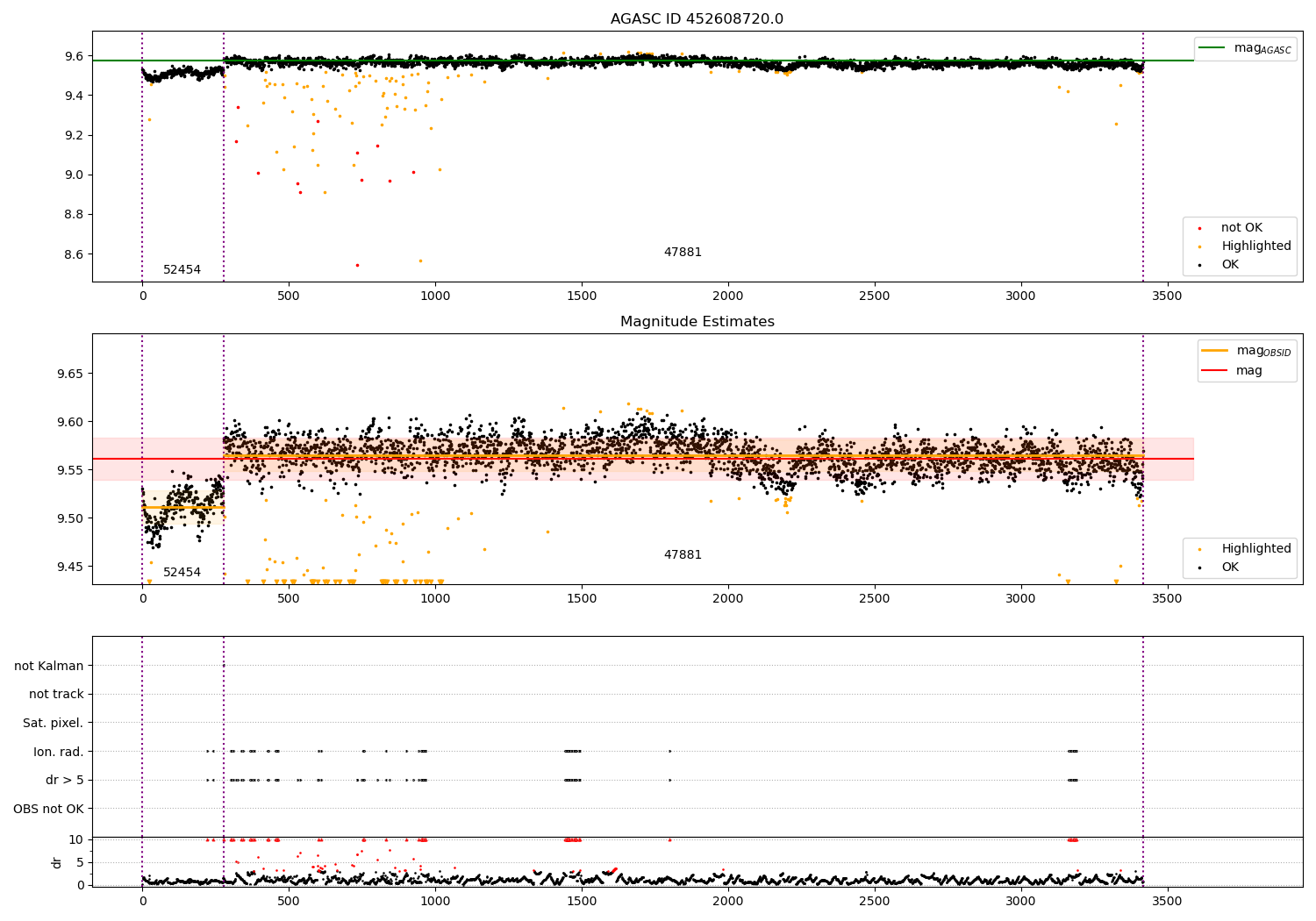Click the 1500 x-tick under the top plot
1316x921 pixels.
582,296
